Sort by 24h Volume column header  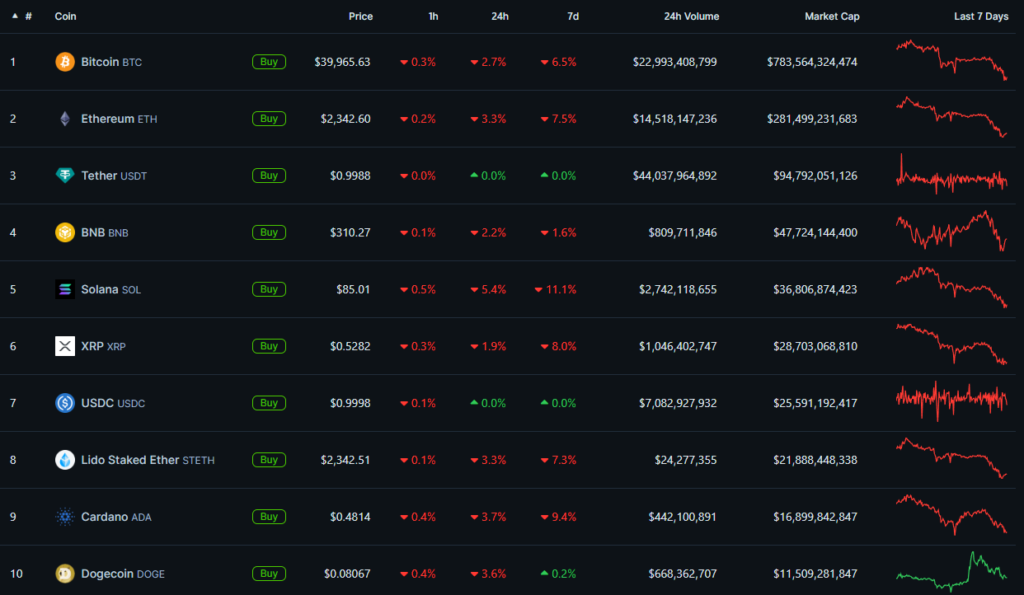pos(691,16)
